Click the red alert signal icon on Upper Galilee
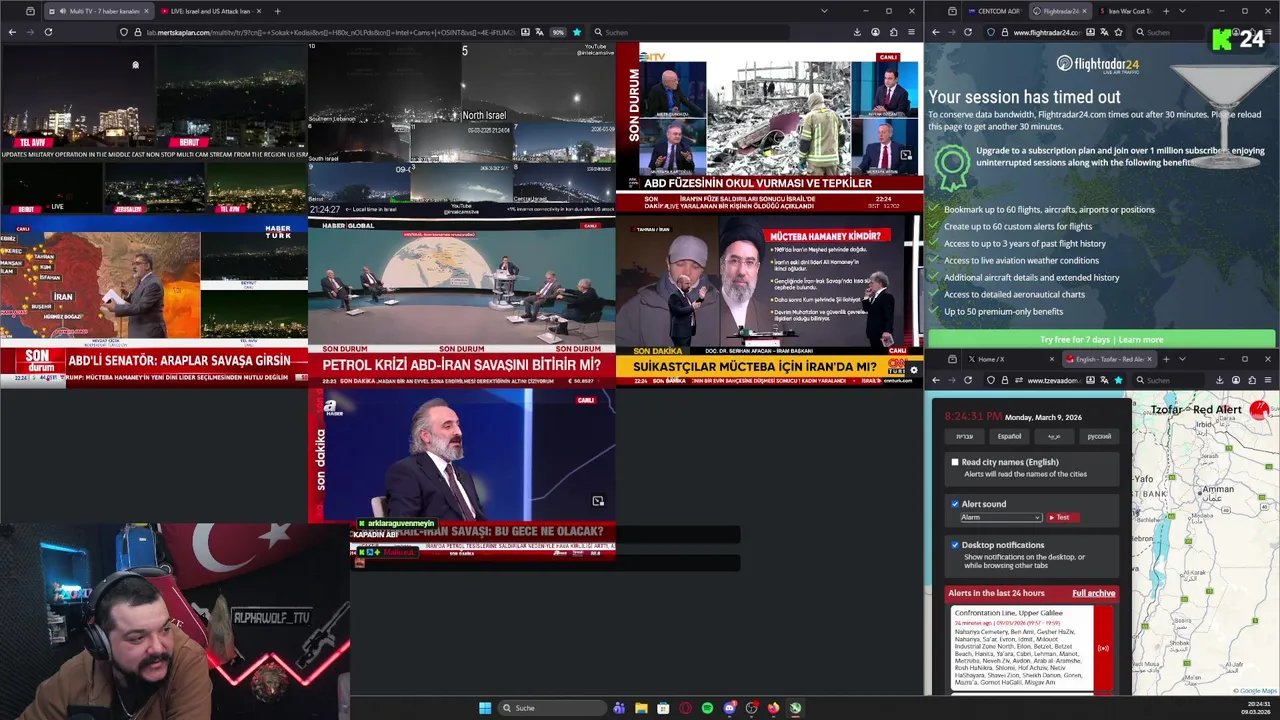 coord(1103,648)
